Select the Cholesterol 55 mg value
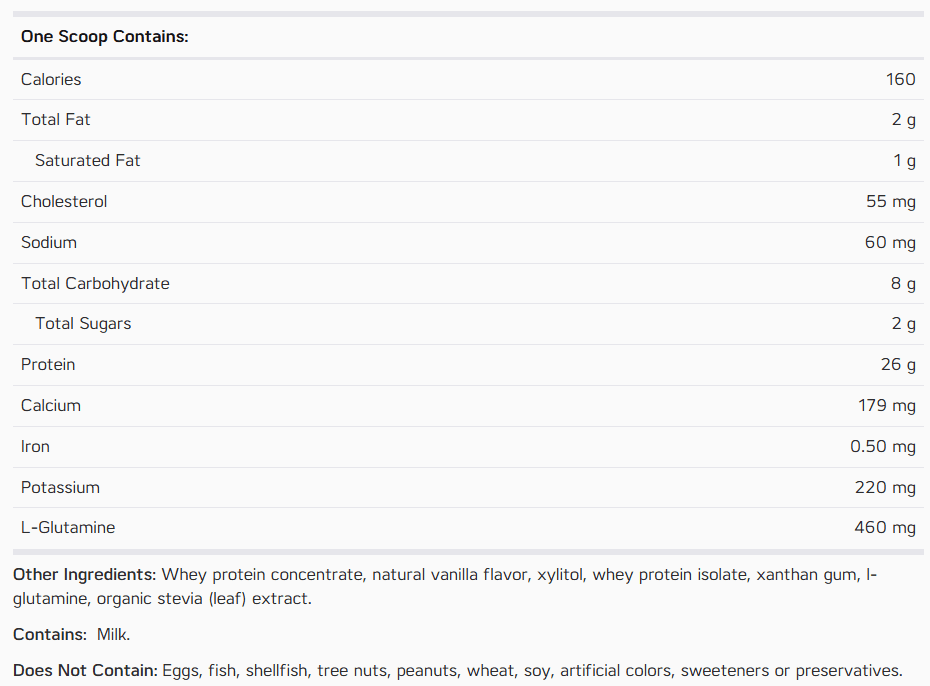This screenshot has width=930, height=686. (x=890, y=202)
